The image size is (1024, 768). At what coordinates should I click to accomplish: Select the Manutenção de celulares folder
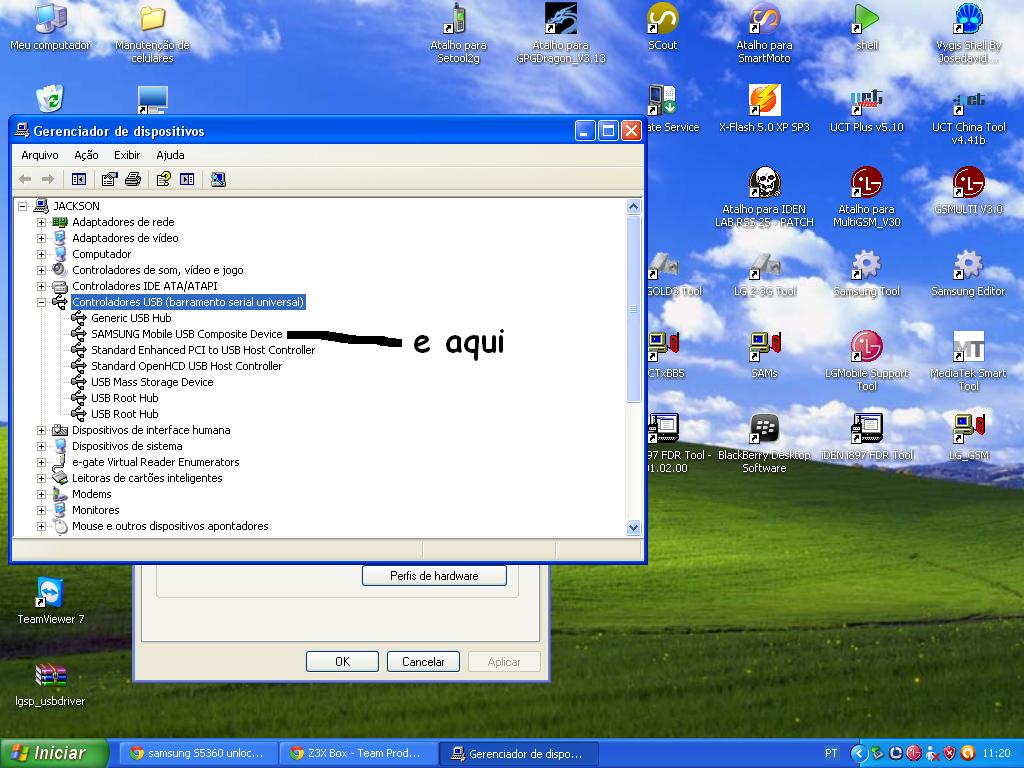pos(152,34)
